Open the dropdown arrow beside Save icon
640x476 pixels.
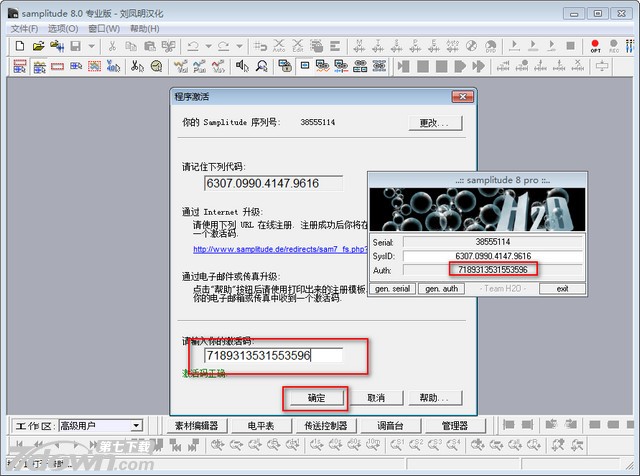[91, 46]
